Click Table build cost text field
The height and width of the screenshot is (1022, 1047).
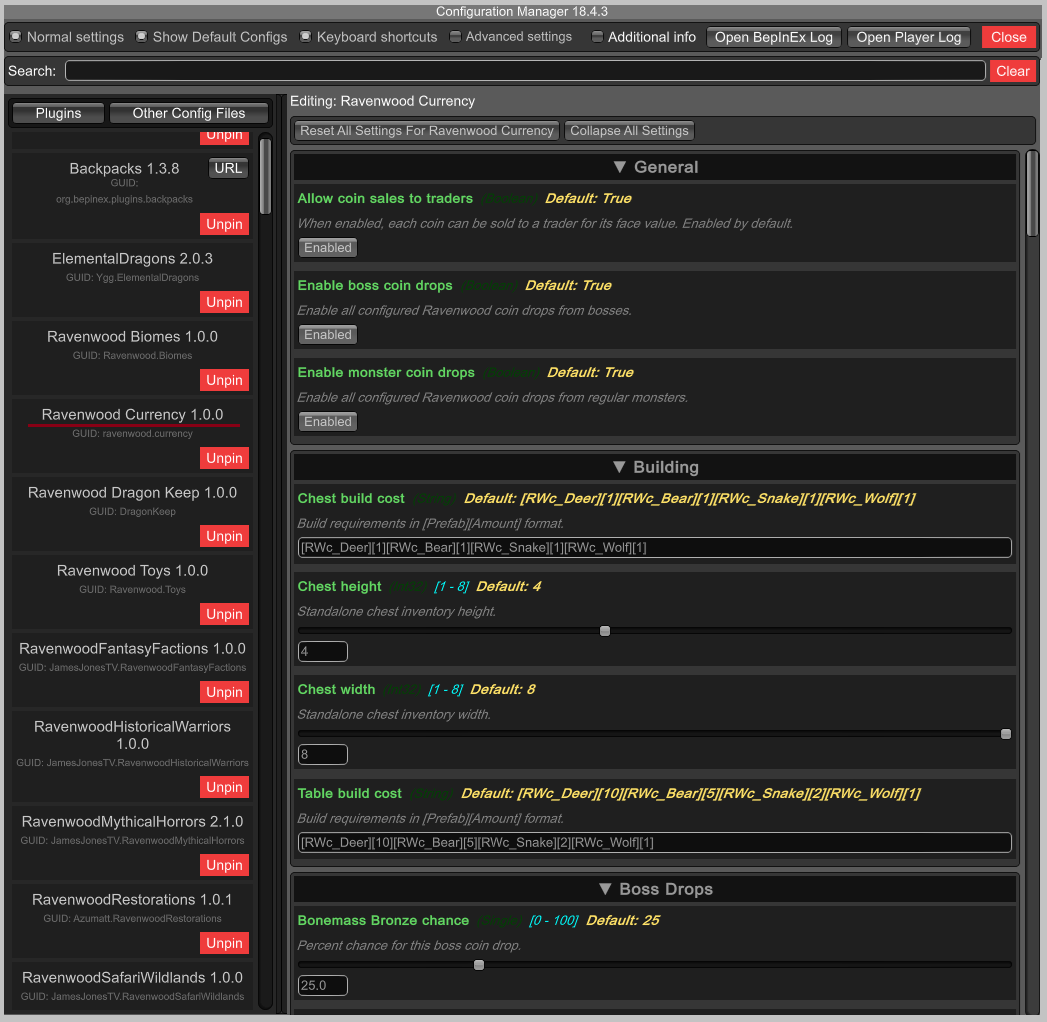654,843
